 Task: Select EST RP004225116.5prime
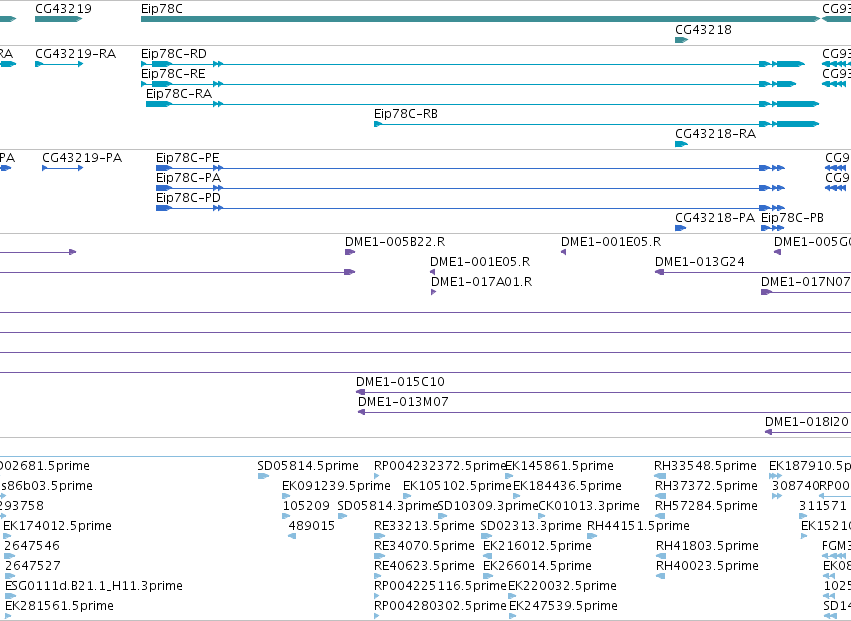click(x=377, y=596)
